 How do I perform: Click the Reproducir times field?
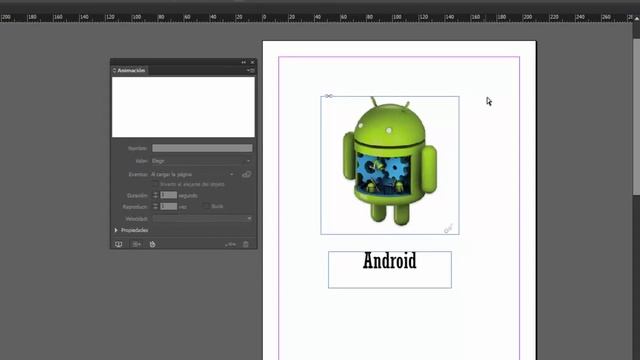169,207
